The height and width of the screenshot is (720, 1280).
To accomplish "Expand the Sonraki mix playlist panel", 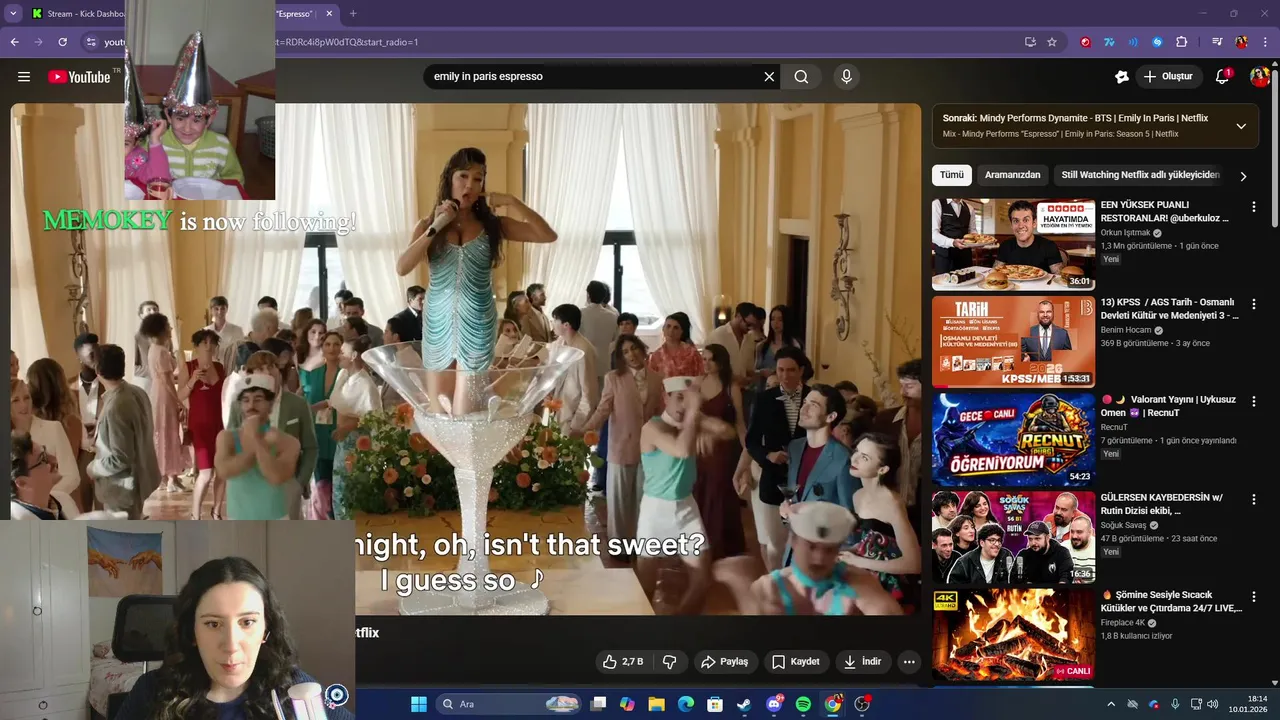I will pyautogui.click(x=1241, y=126).
